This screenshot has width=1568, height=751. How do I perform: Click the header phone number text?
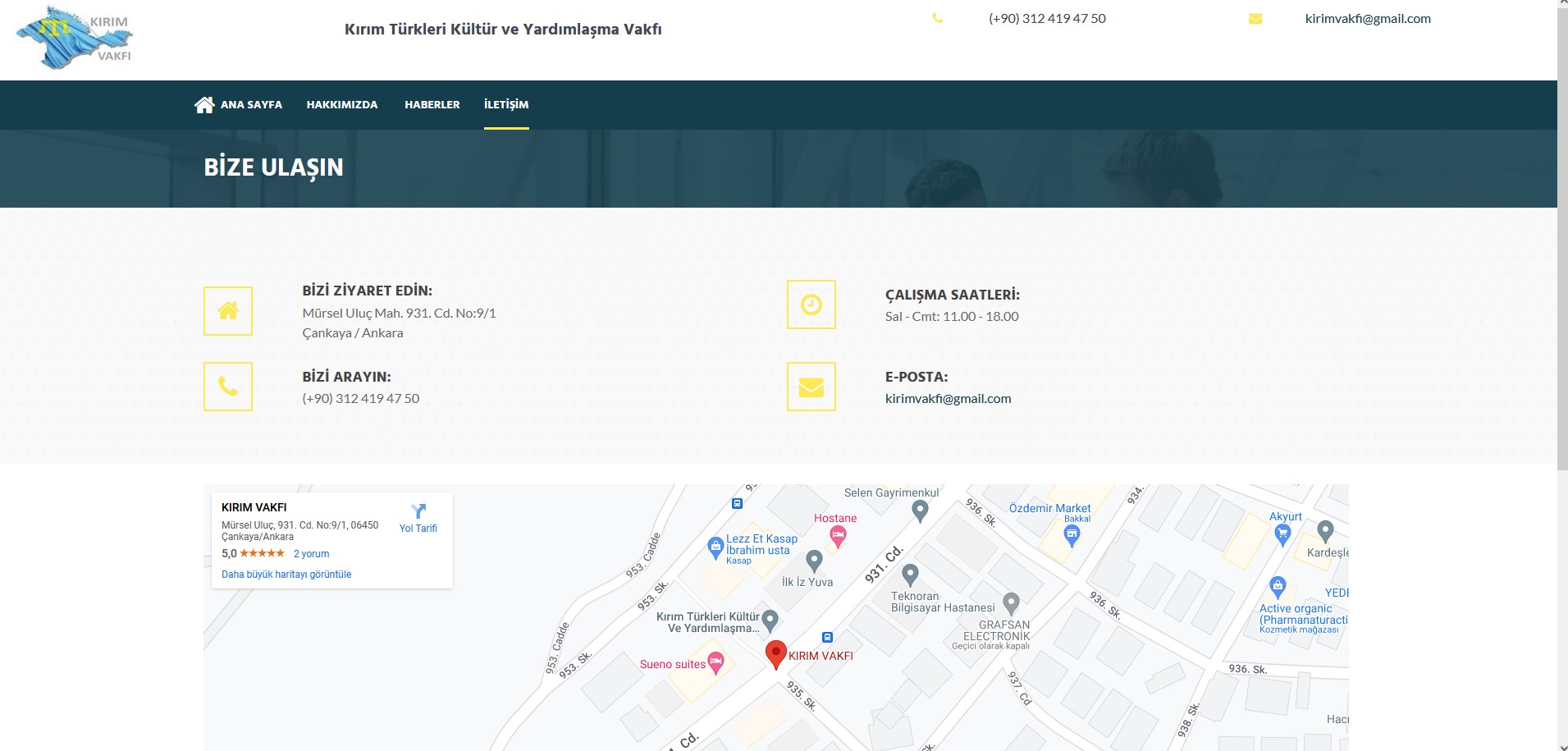click(x=1047, y=18)
